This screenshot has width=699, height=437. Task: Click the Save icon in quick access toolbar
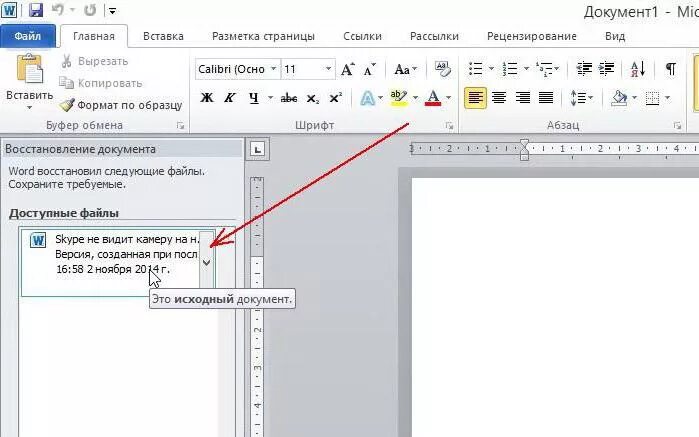tap(35, 10)
